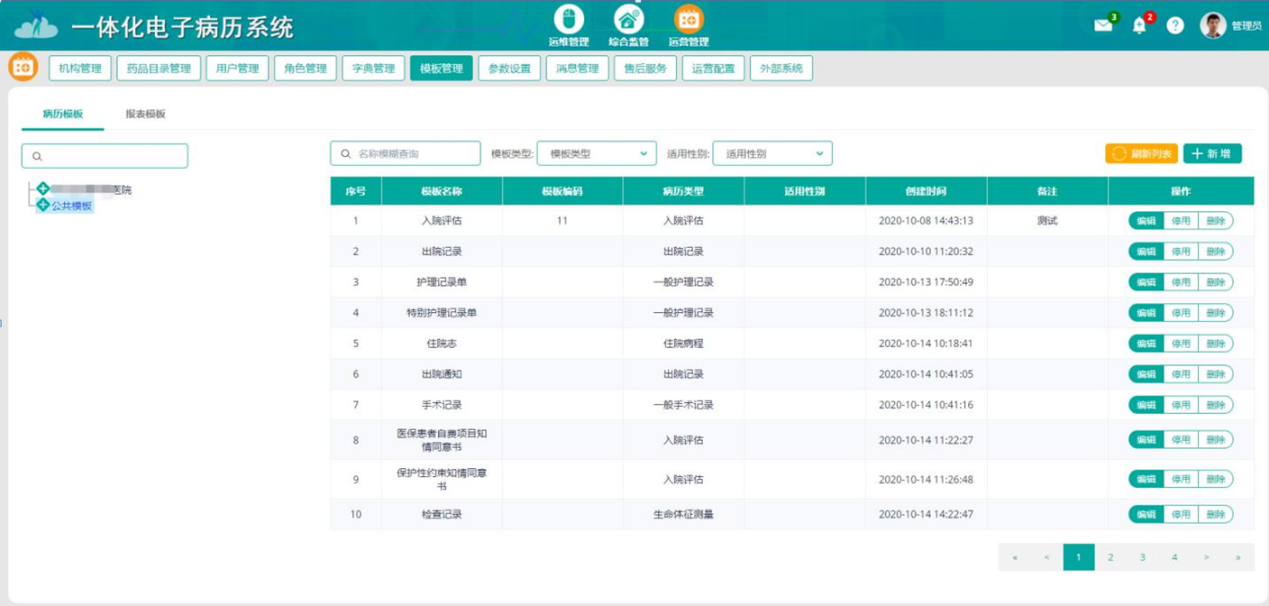Edit the 检查记录 template
1269x606 pixels.
[1146, 515]
